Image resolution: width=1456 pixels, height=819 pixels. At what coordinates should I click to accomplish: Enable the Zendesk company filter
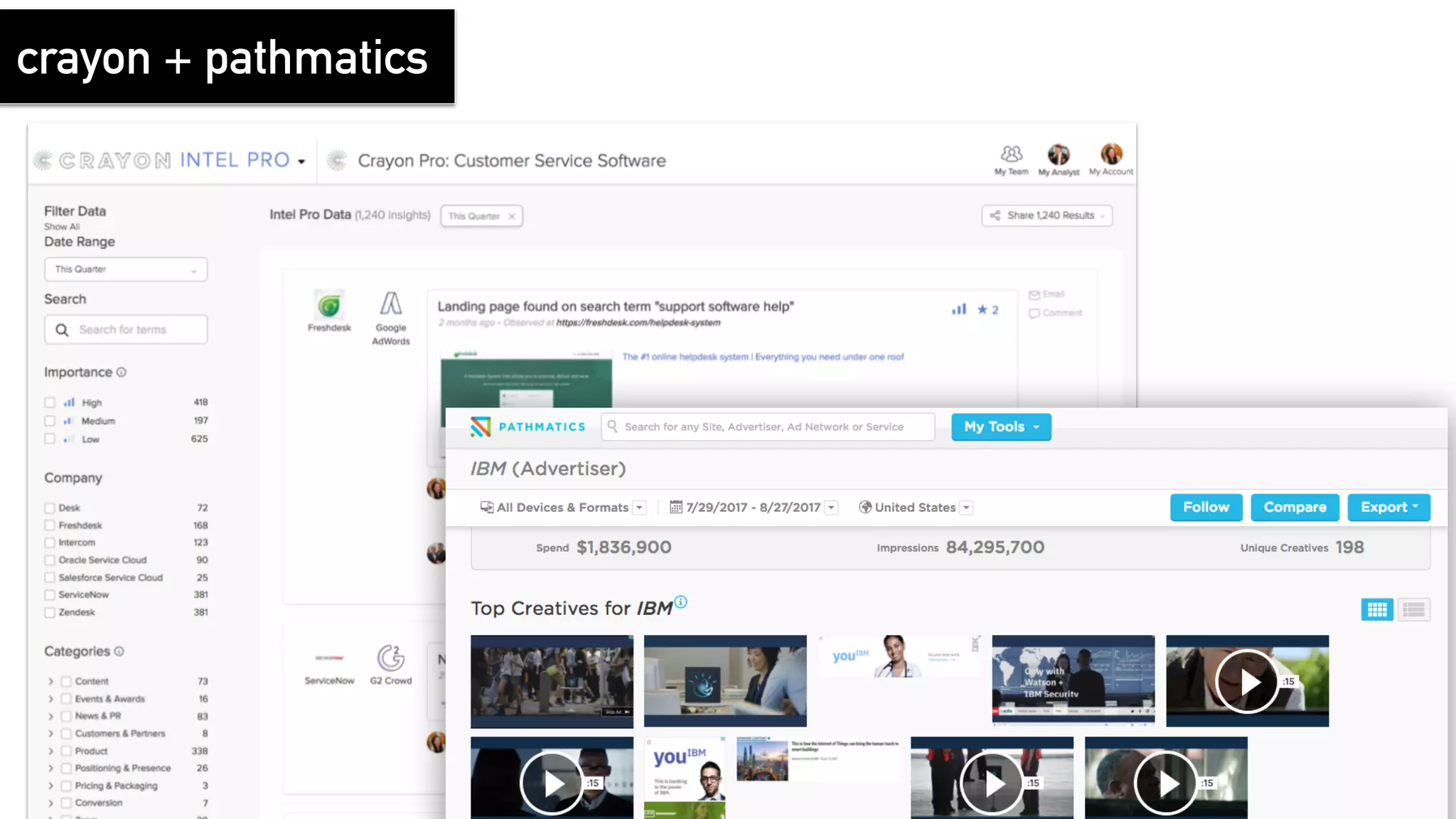pyautogui.click(x=50, y=612)
